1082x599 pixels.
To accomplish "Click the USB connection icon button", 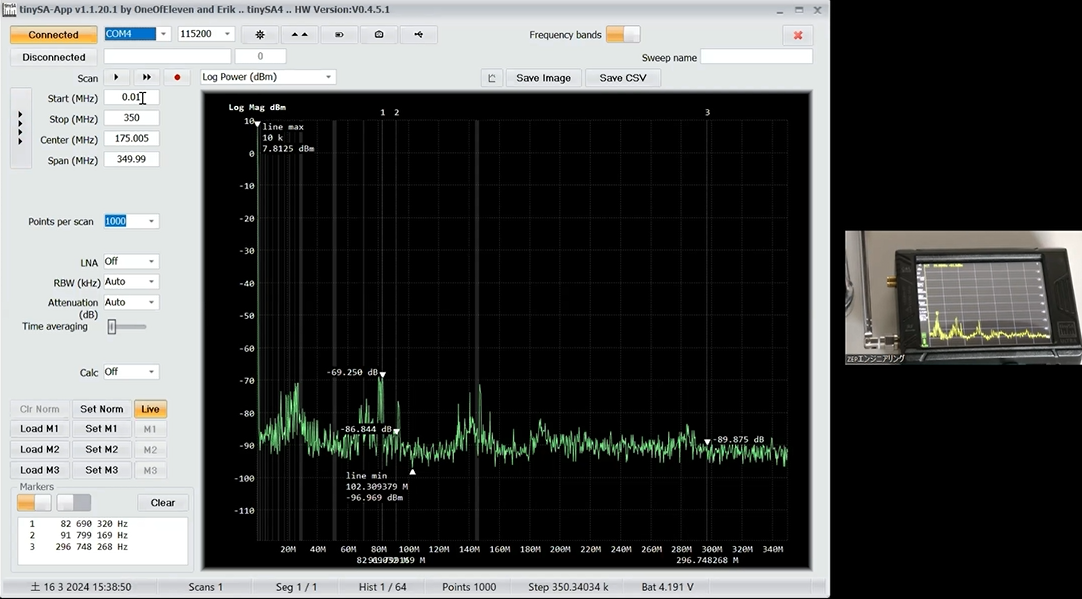I will coord(418,35).
